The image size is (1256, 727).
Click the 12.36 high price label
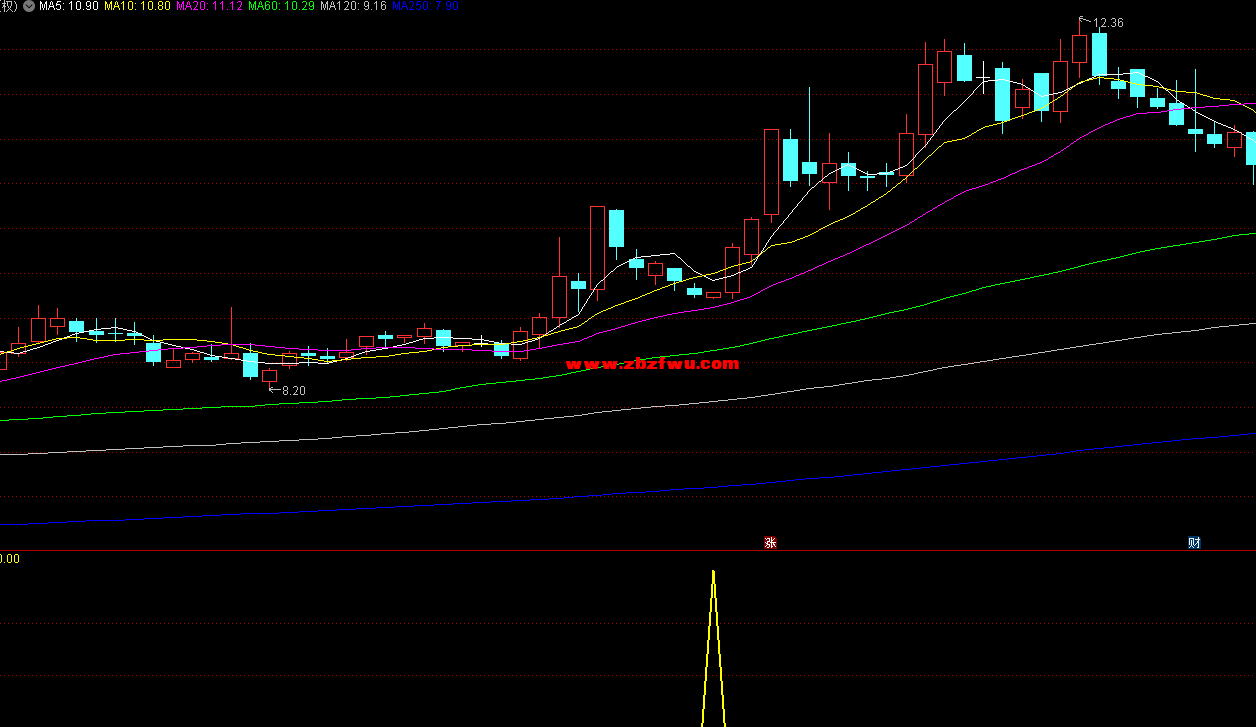click(1108, 23)
